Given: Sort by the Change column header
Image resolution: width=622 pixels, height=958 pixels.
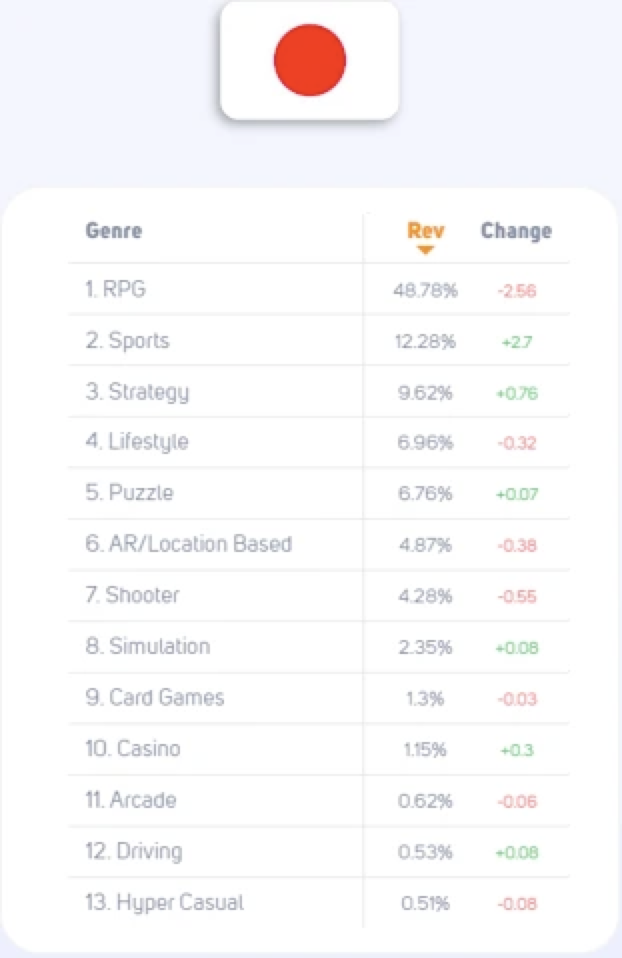Looking at the screenshot, I should 516,230.
